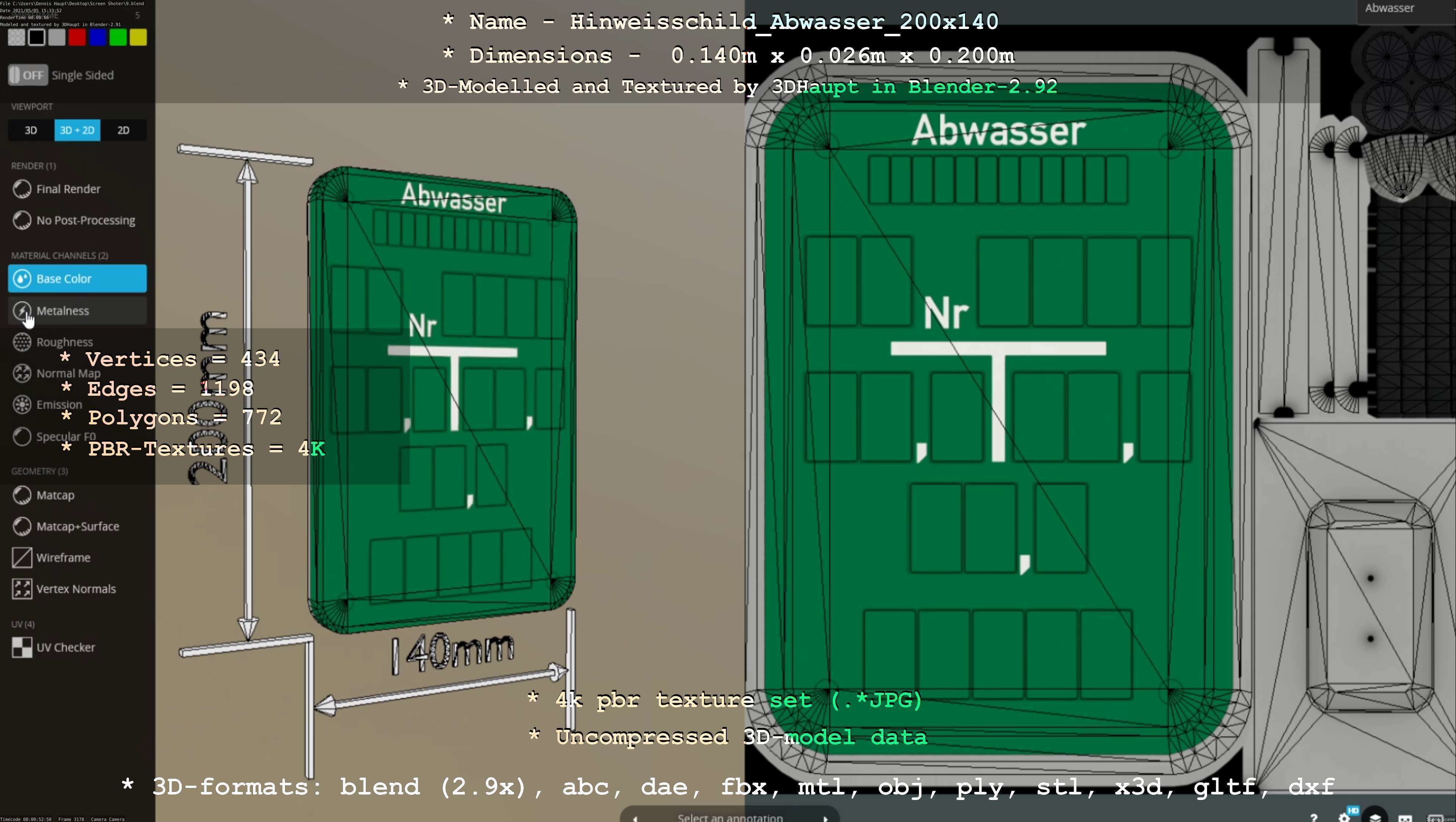Pick the black background swatch
Viewport: 1456px width, 822px height.
[37, 37]
